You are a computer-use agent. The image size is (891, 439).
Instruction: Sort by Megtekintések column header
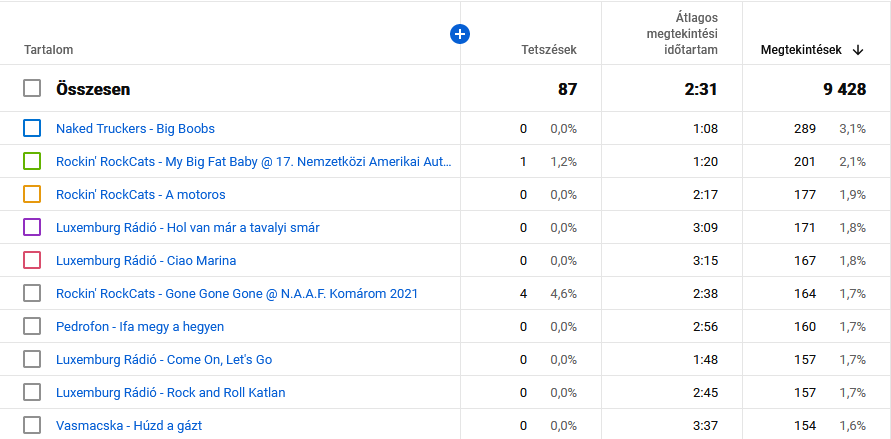pyautogui.click(x=800, y=49)
